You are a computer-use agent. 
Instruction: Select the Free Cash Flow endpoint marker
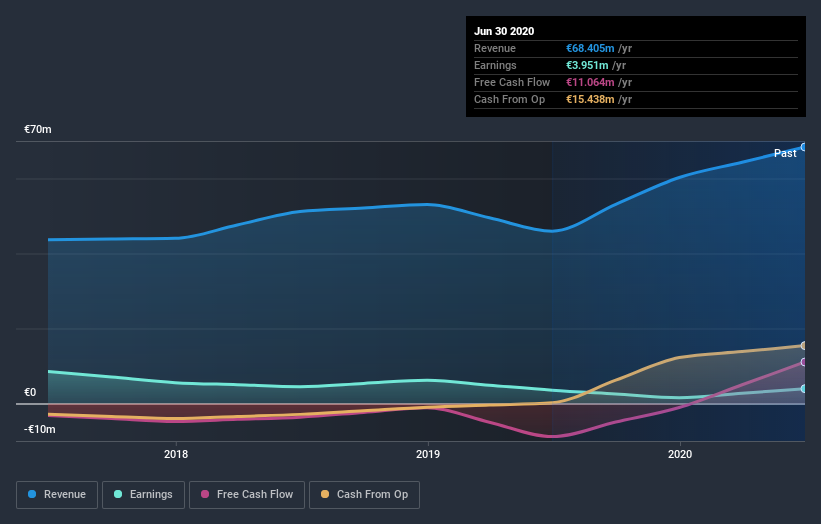click(804, 362)
